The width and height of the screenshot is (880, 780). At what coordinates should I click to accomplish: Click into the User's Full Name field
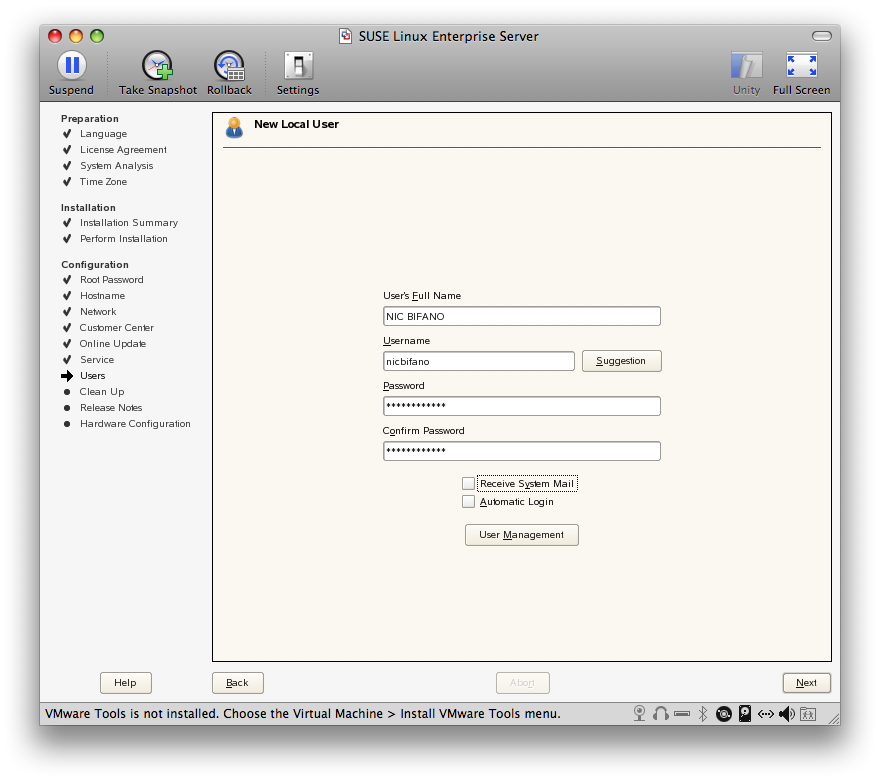(521, 316)
